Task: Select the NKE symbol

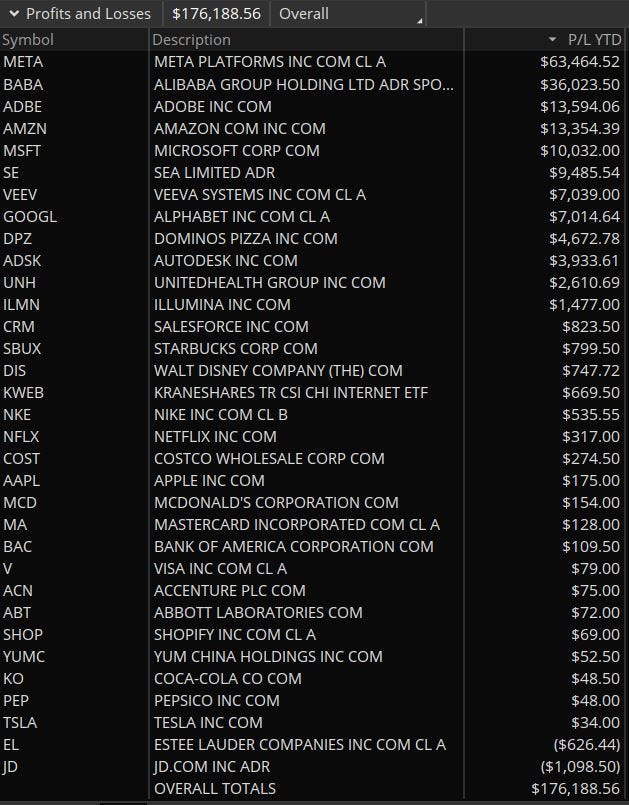Action: (x=17, y=415)
